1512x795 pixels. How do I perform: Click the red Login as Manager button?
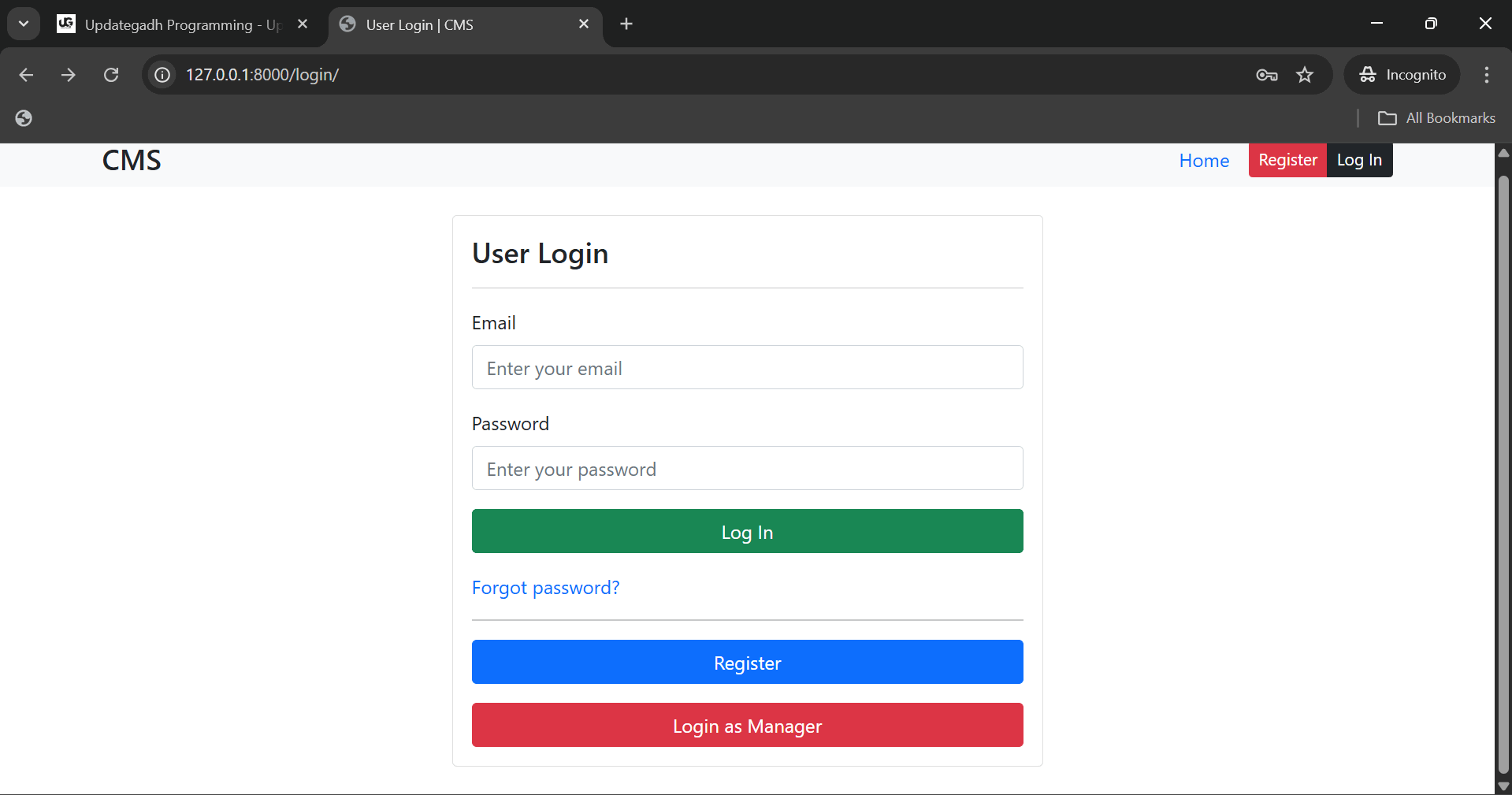(x=746, y=726)
